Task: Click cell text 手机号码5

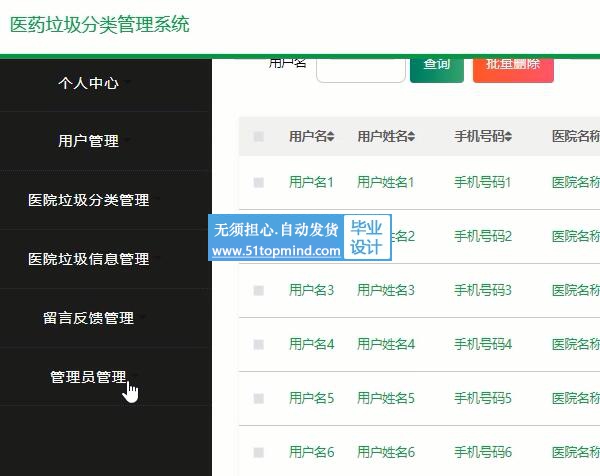Action: pyautogui.click(x=483, y=398)
